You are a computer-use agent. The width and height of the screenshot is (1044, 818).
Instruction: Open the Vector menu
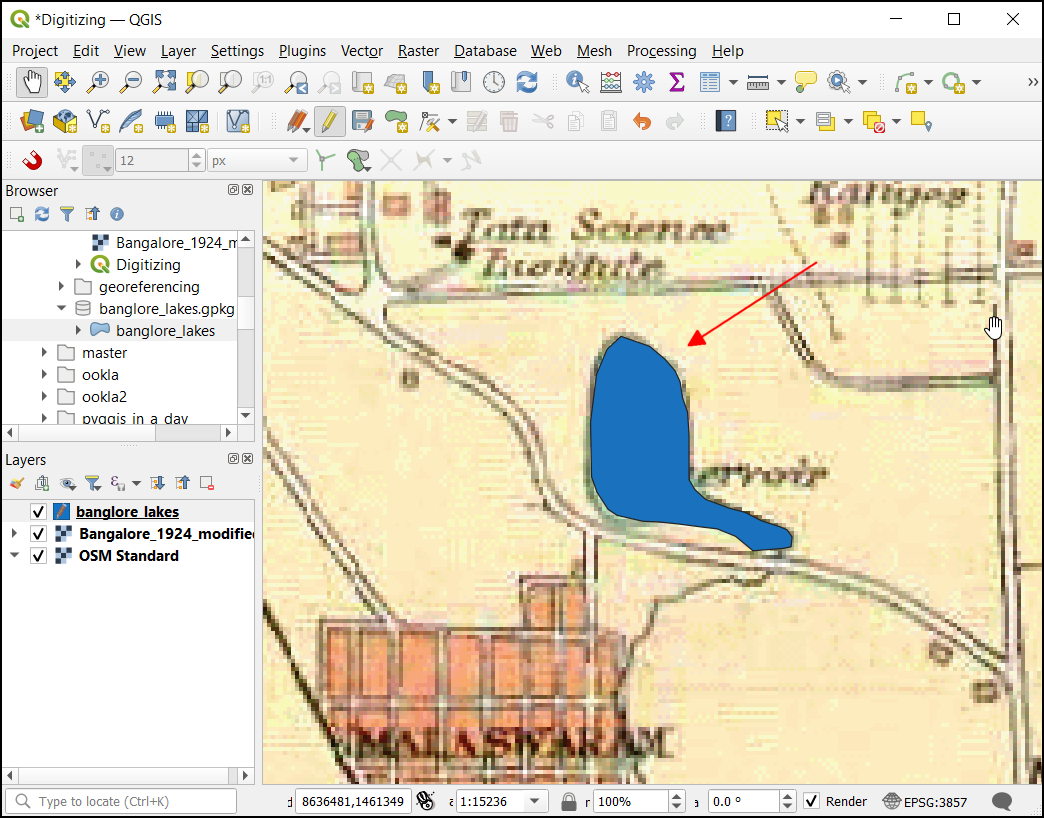point(362,51)
